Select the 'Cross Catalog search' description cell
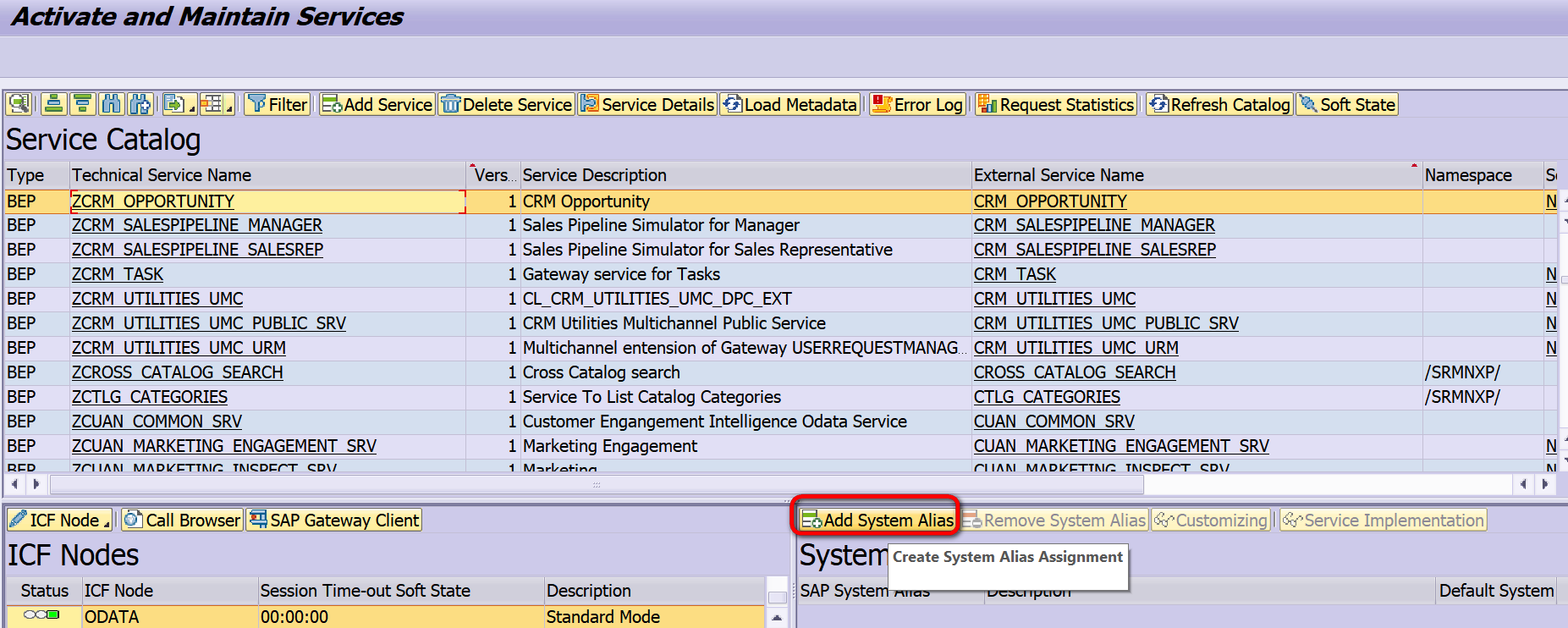 745,372
